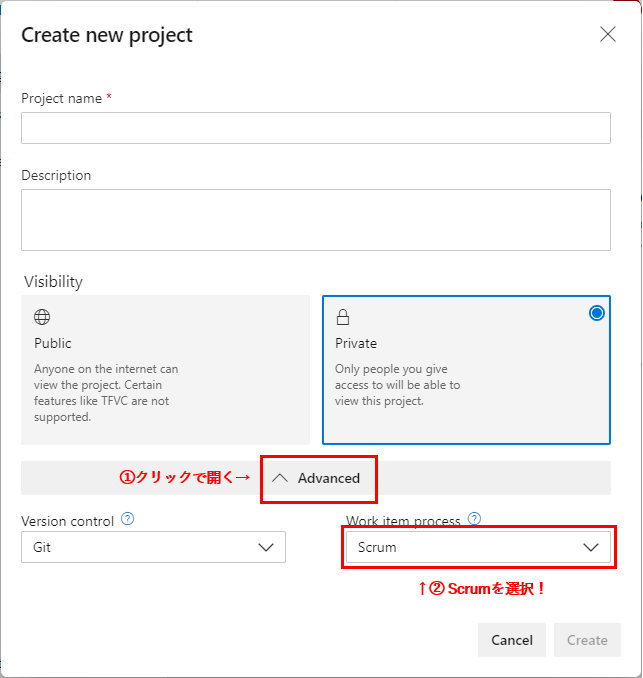The image size is (643, 678).
Task: Close the Create new project dialog
Action: 608,34
